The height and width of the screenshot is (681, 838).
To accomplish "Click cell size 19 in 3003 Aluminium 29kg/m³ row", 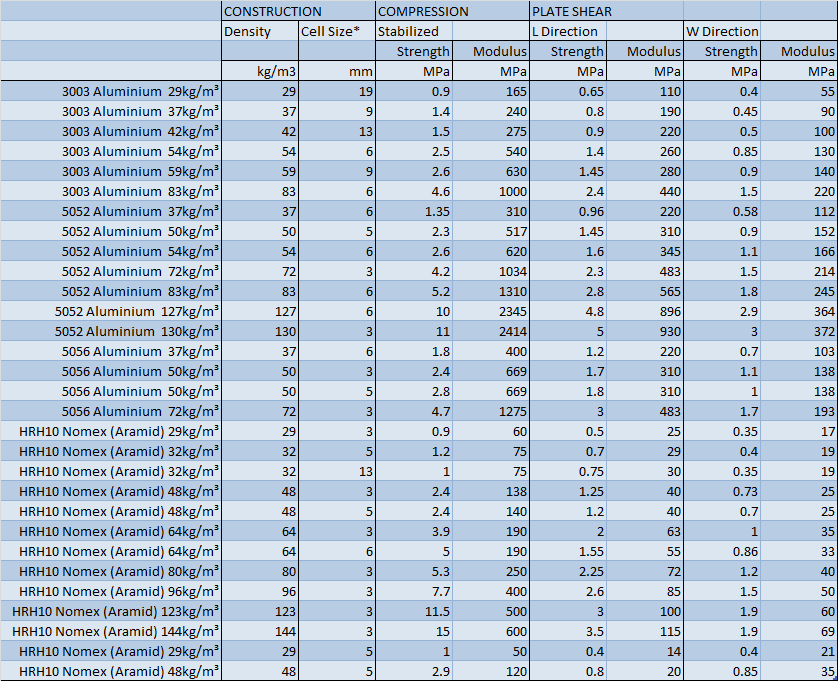I will (x=337, y=91).
